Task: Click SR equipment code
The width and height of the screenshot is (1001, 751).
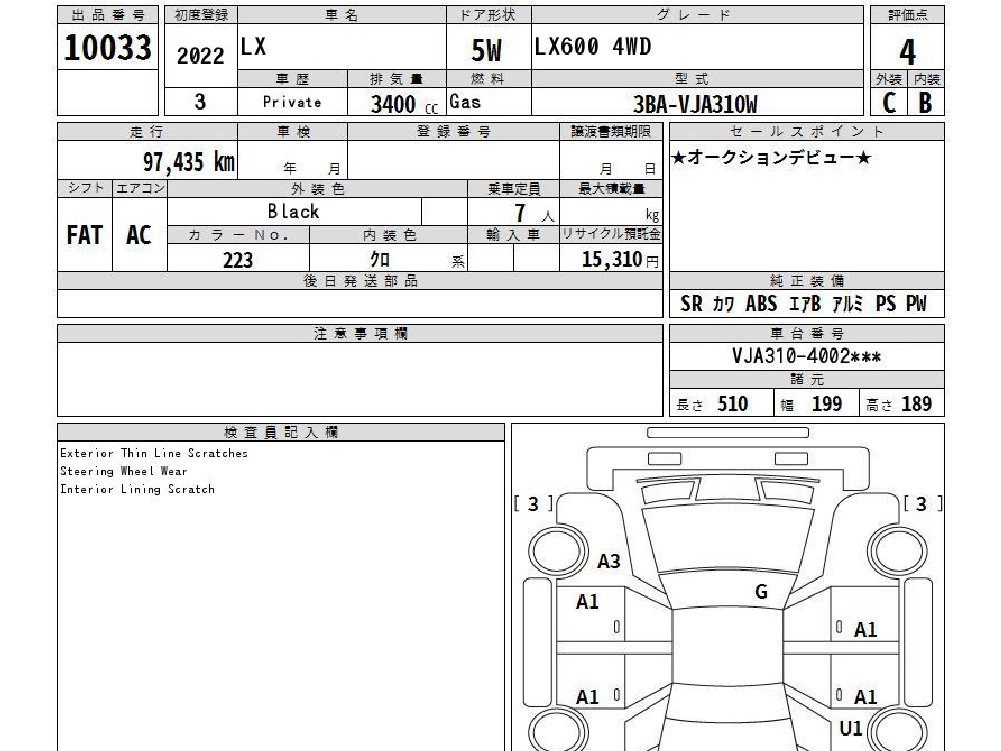Action: click(691, 304)
